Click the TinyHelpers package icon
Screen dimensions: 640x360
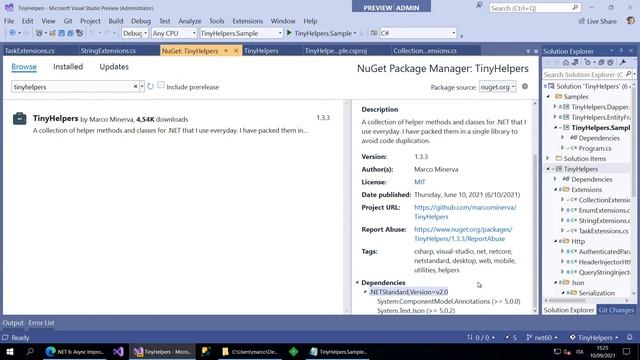tap(20, 118)
